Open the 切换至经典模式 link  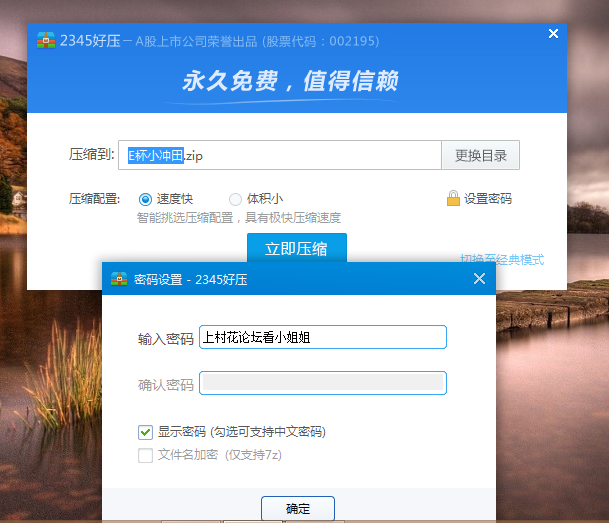click(502, 259)
